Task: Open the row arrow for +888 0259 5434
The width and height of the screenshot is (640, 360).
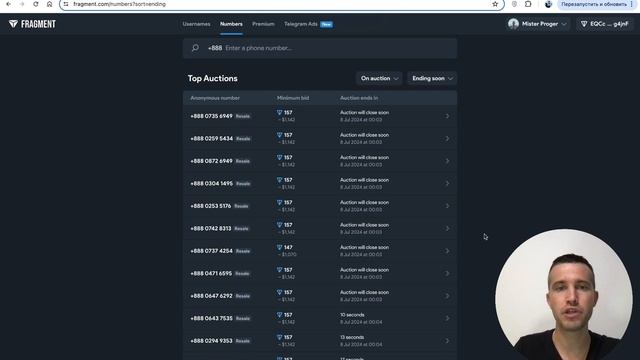Action: click(x=447, y=139)
